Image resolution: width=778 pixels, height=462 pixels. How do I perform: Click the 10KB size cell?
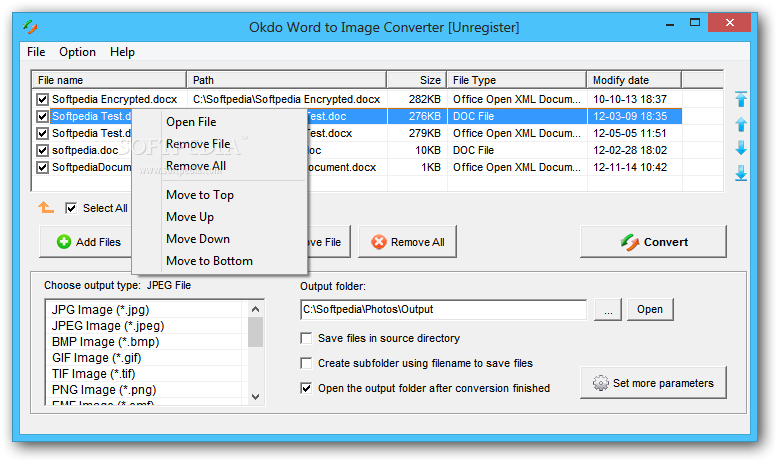point(428,150)
